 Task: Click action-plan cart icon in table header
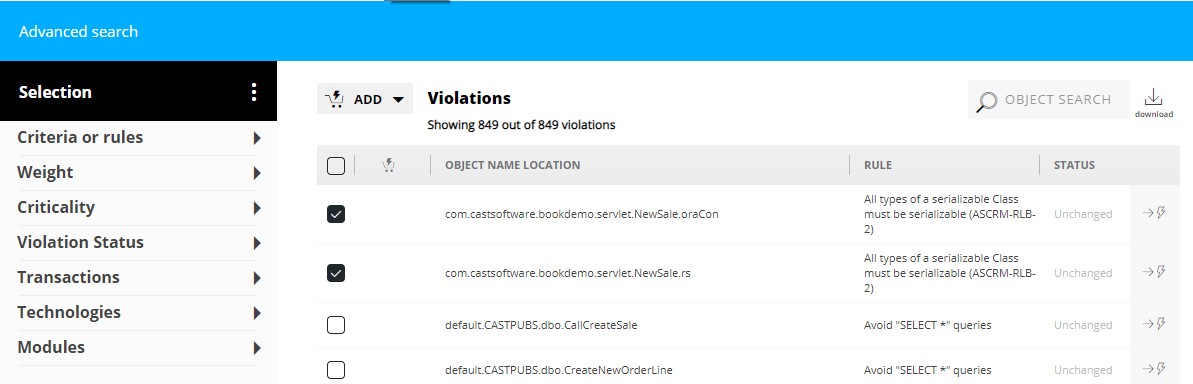tap(388, 164)
